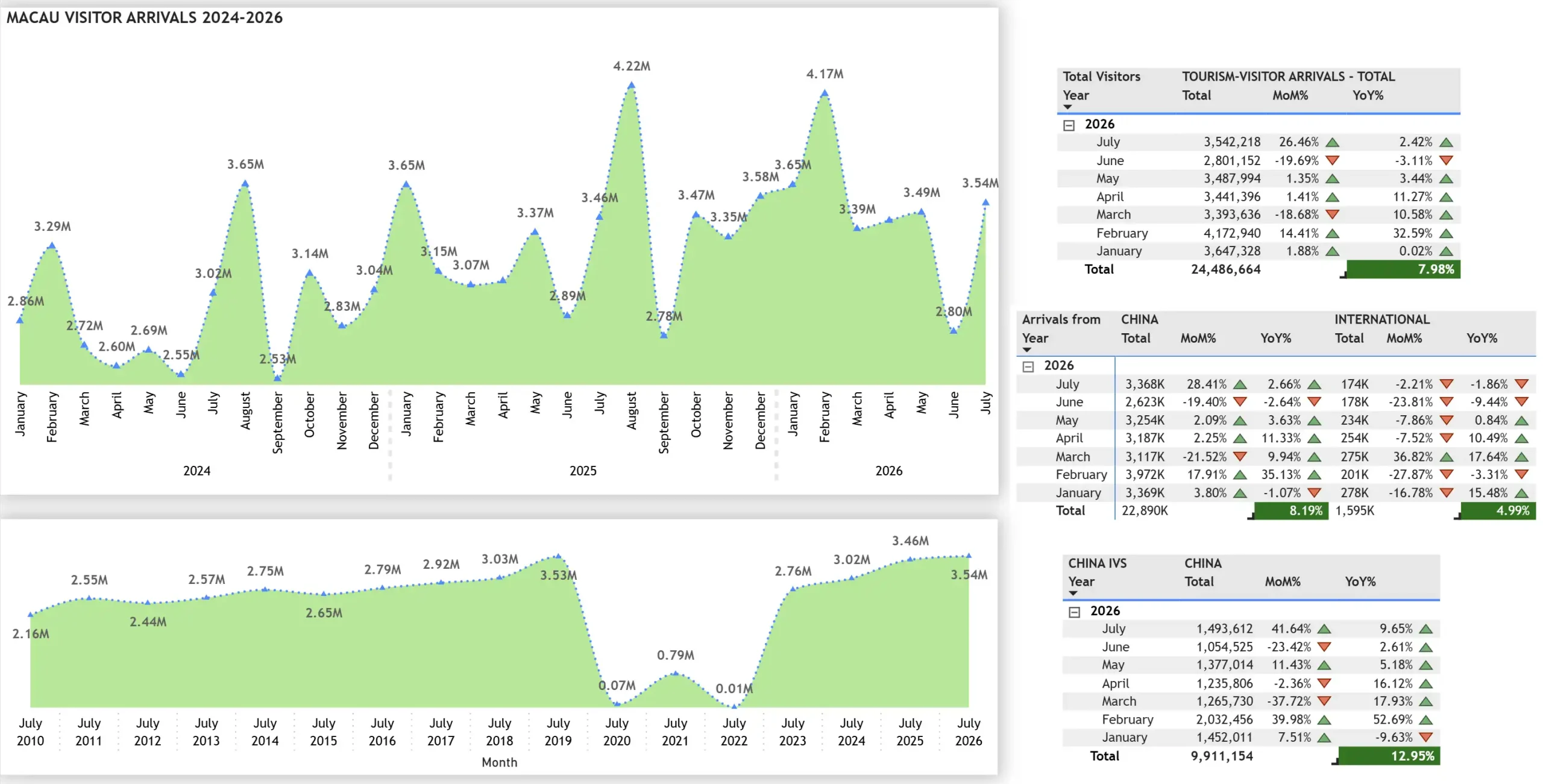Click the 9,911,154 China IVS total value
The height and width of the screenshot is (784, 1543).
coord(1222,756)
